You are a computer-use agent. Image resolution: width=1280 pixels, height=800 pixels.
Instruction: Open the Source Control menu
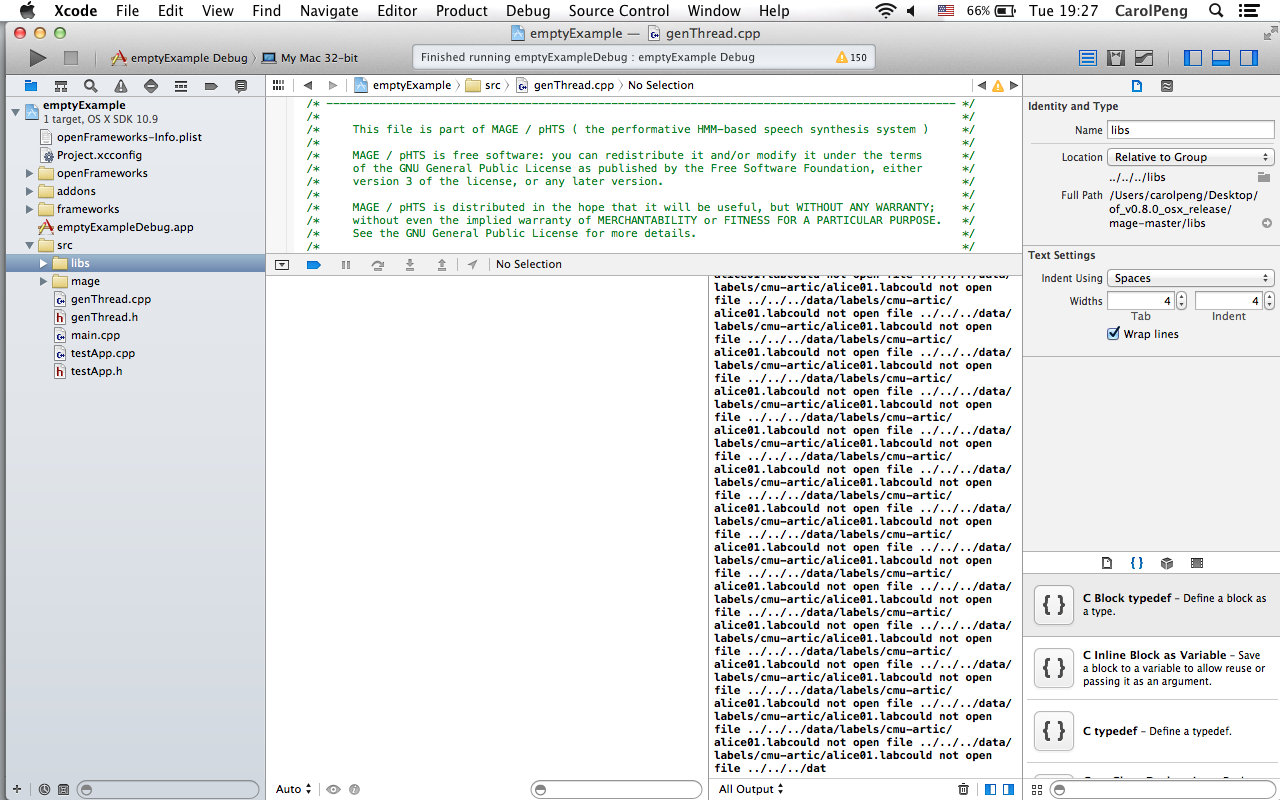[x=619, y=11]
